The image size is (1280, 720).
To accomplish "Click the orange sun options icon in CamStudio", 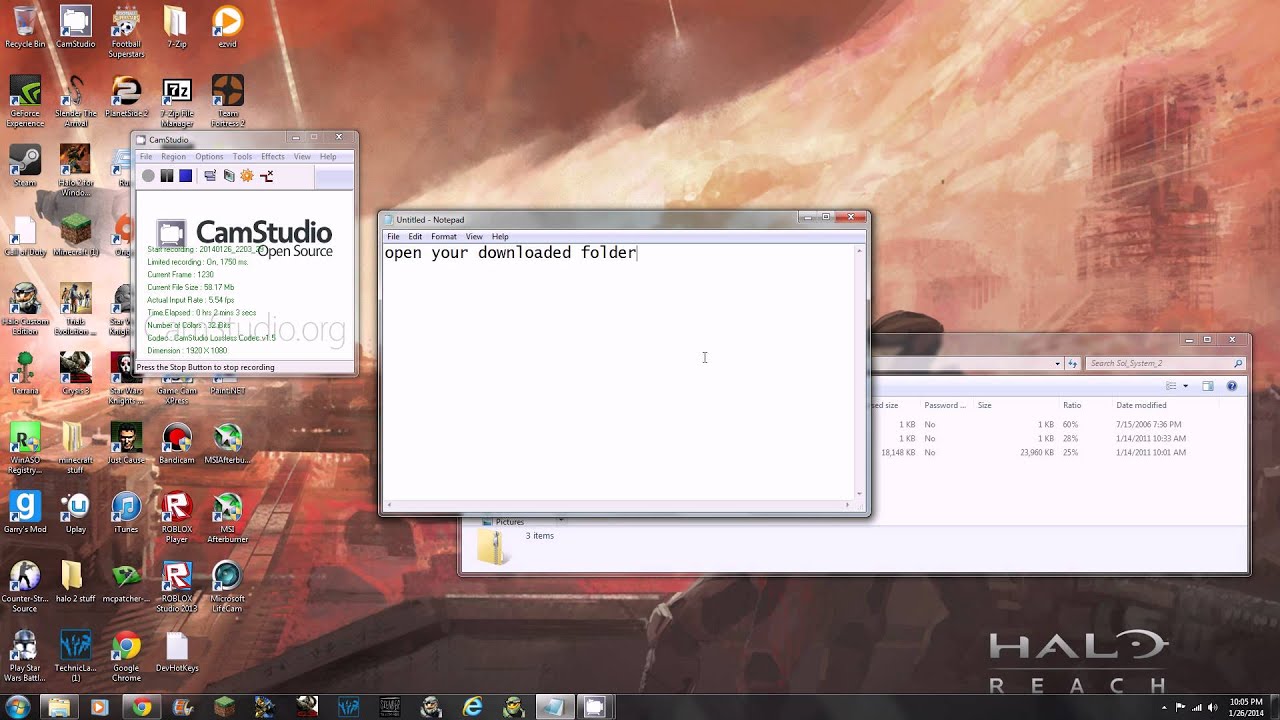I will click(247, 176).
